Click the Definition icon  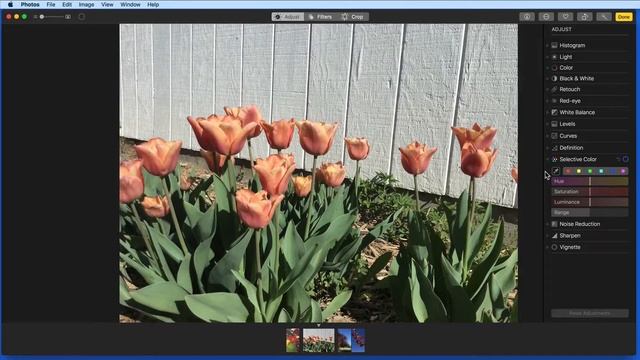point(554,148)
